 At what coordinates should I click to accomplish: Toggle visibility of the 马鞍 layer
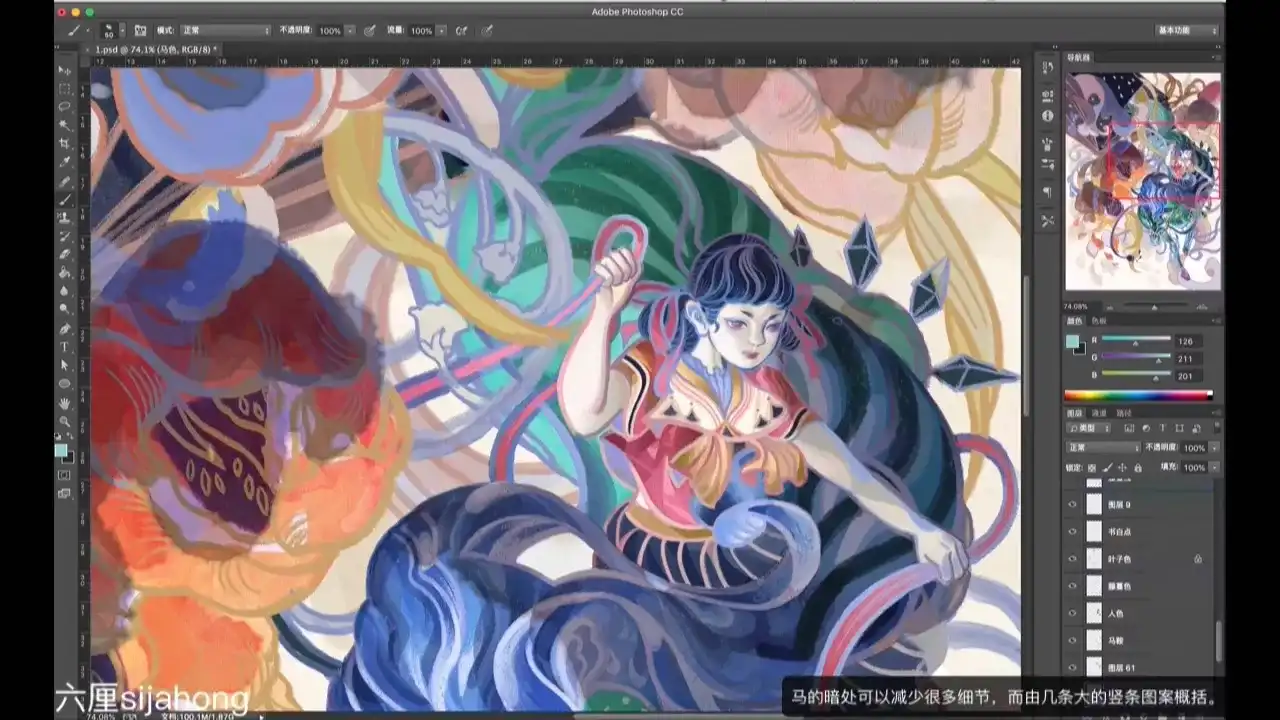[1072, 640]
